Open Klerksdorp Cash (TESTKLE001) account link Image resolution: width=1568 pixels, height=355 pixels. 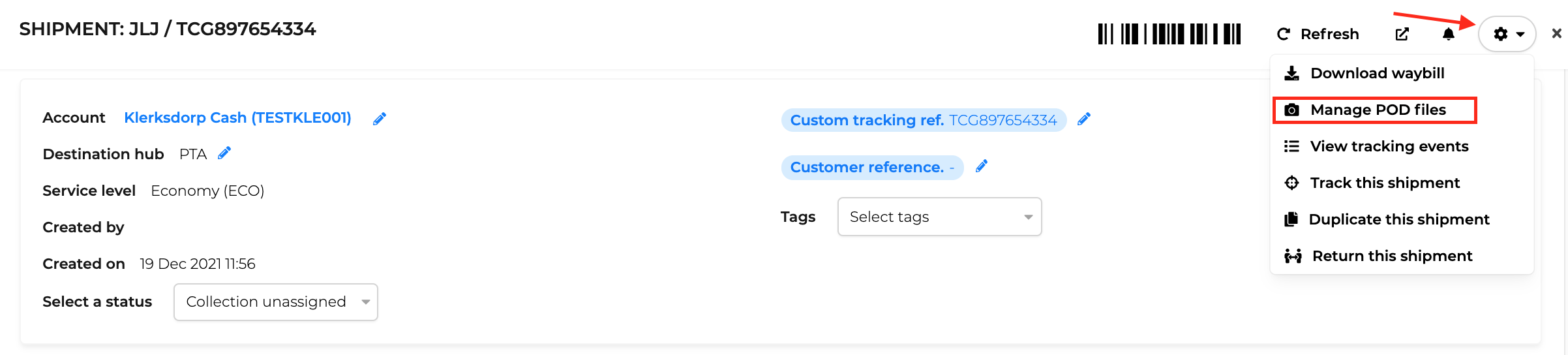click(x=237, y=117)
